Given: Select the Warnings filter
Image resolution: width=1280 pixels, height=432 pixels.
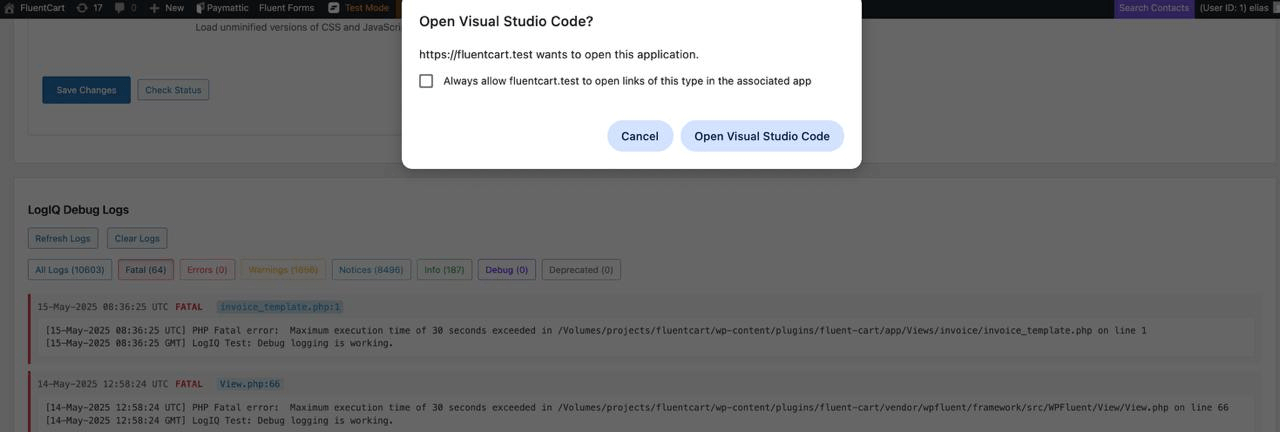Looking at the screenshot, I should click(283, 269).
